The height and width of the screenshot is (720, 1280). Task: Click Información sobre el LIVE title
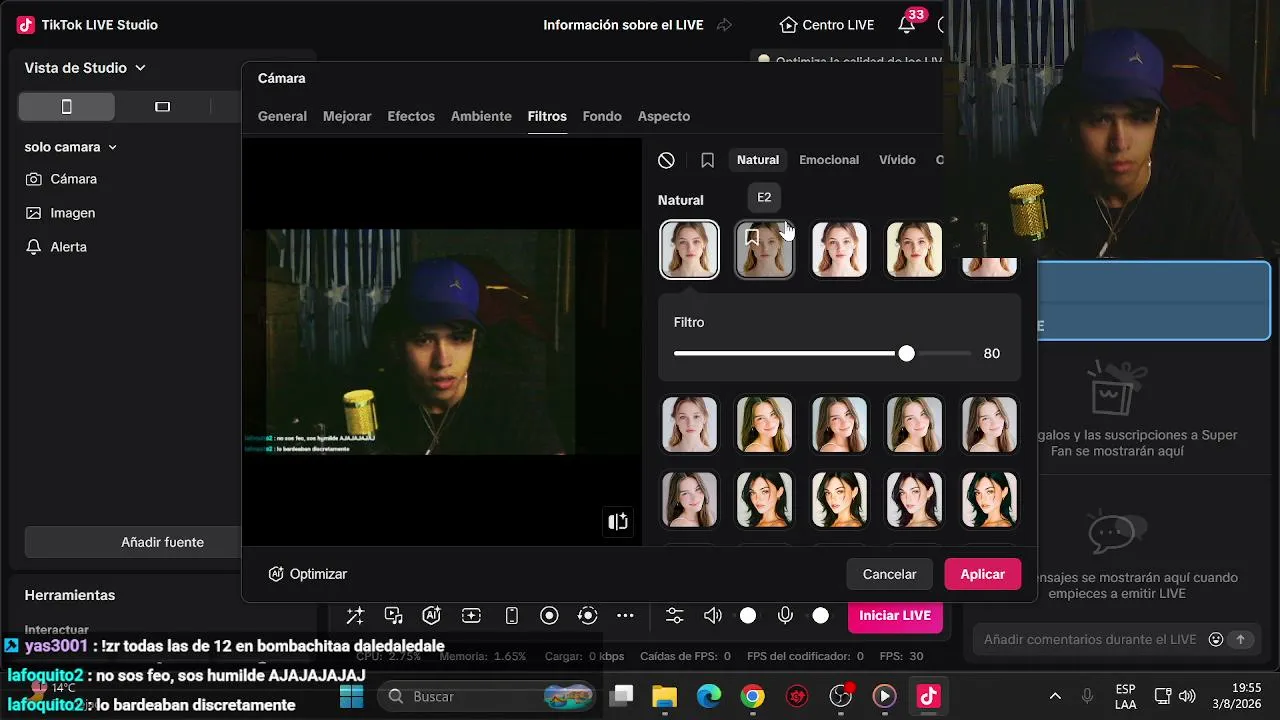[x=623, y=25]
